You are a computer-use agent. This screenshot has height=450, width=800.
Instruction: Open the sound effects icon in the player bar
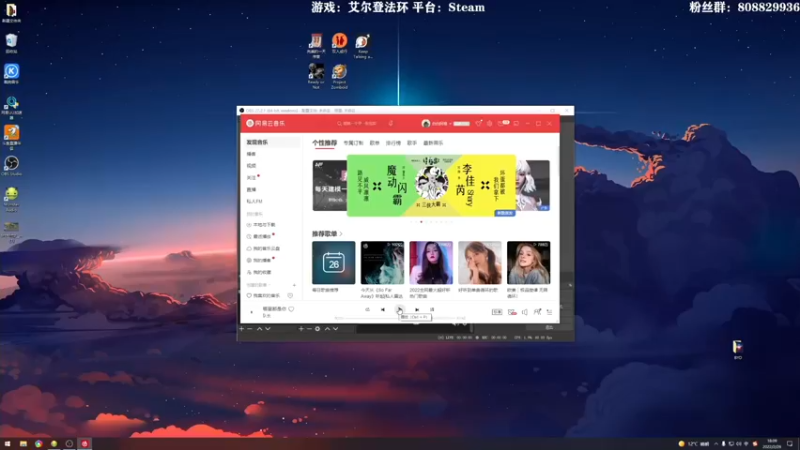pyautogui.click(x=512, y=312)
